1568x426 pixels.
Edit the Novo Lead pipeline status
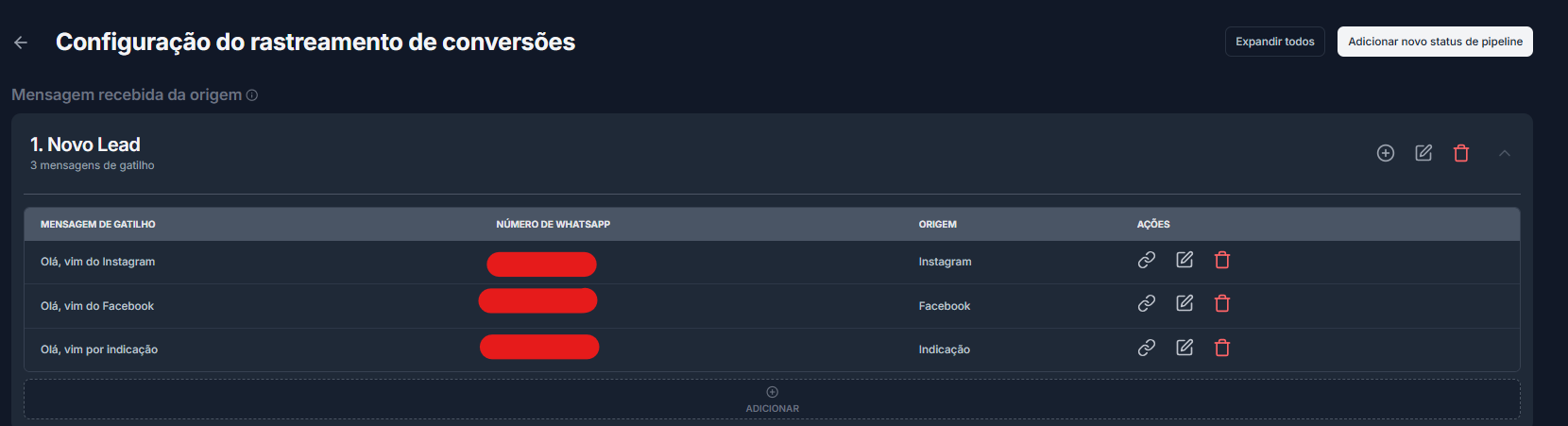1423,153
